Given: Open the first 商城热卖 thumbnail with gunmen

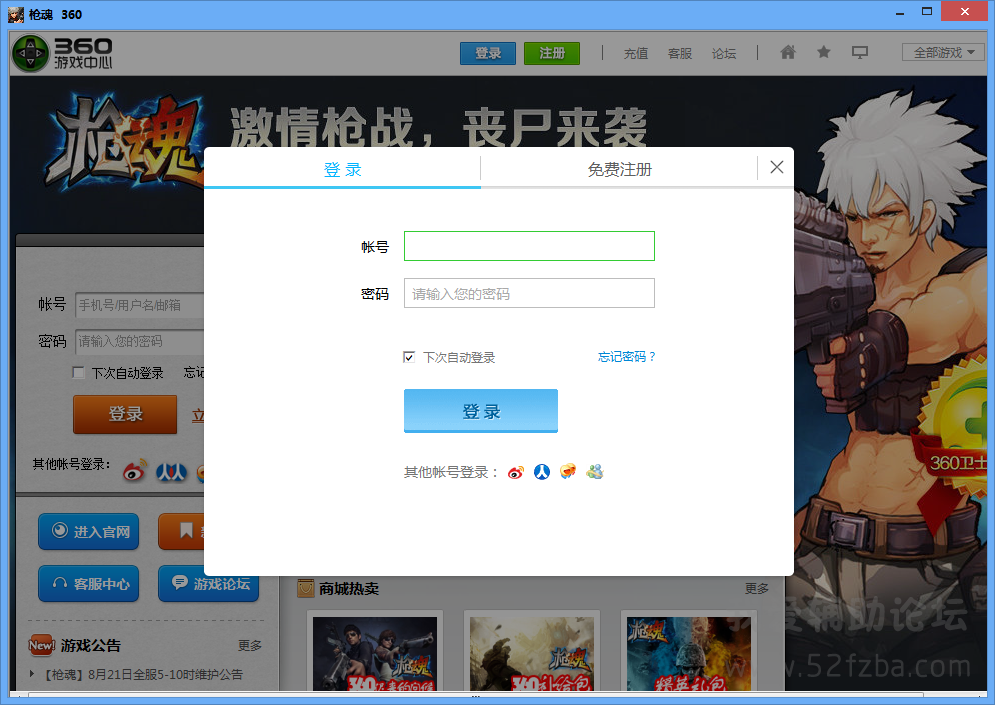Looking at the screenshot, I should pos(375,653).
